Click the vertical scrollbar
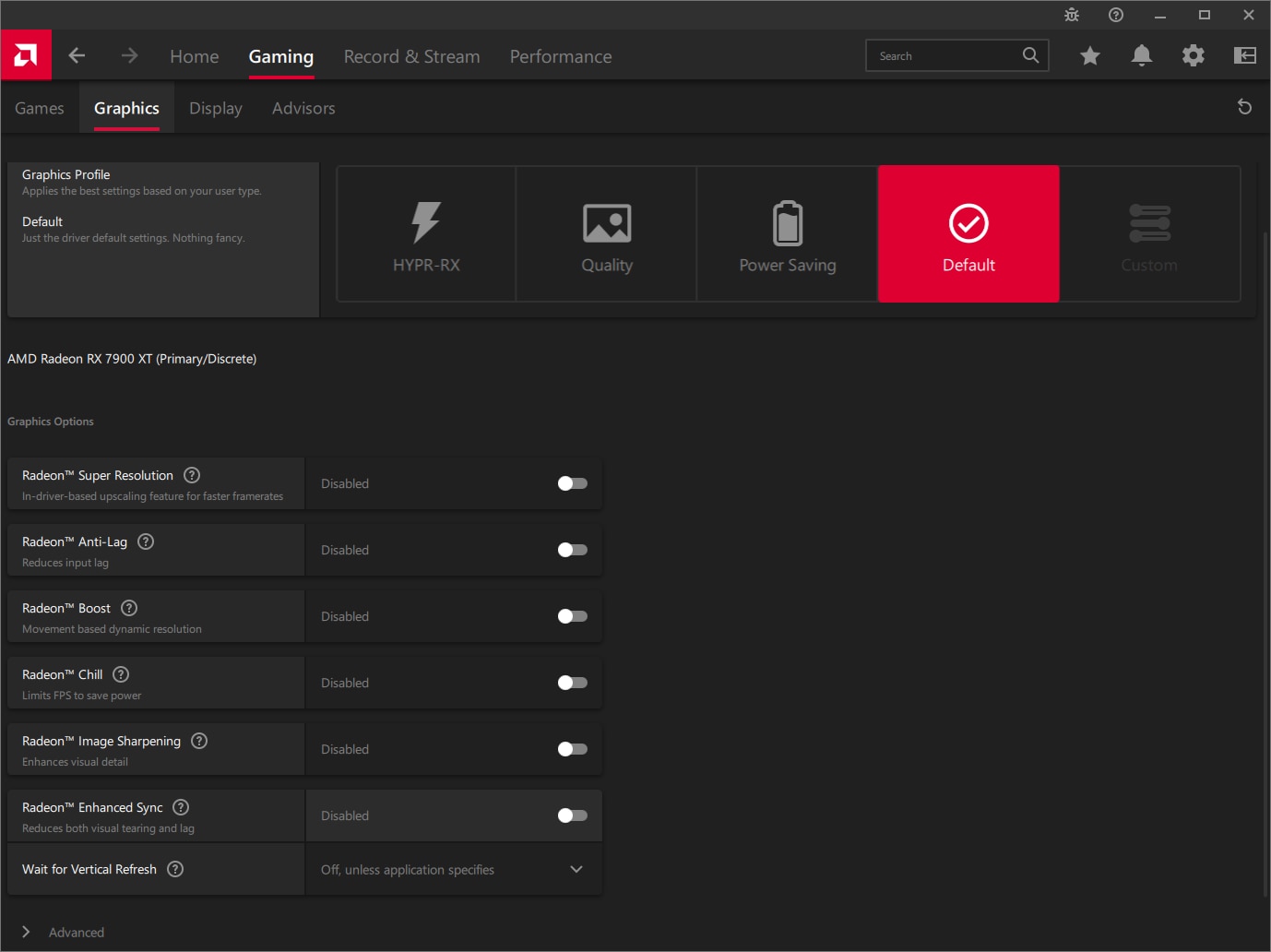The height and width of the screenshot is (952, 1271). click(x=1265, y=563)
